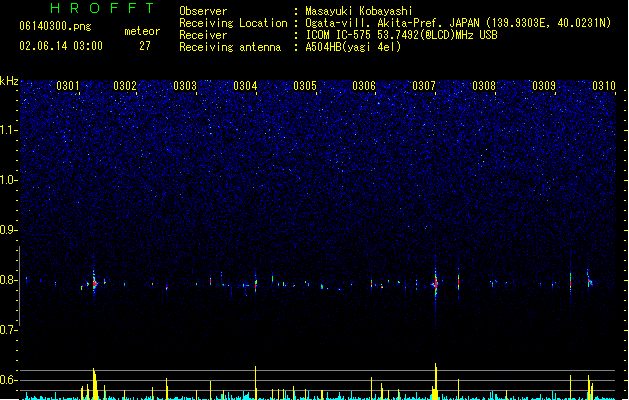Screen dimensions: 629x400
Task: Click the meteor echo between 0301 and 0302
Action: pyautogui.click(x=95, y=283)
